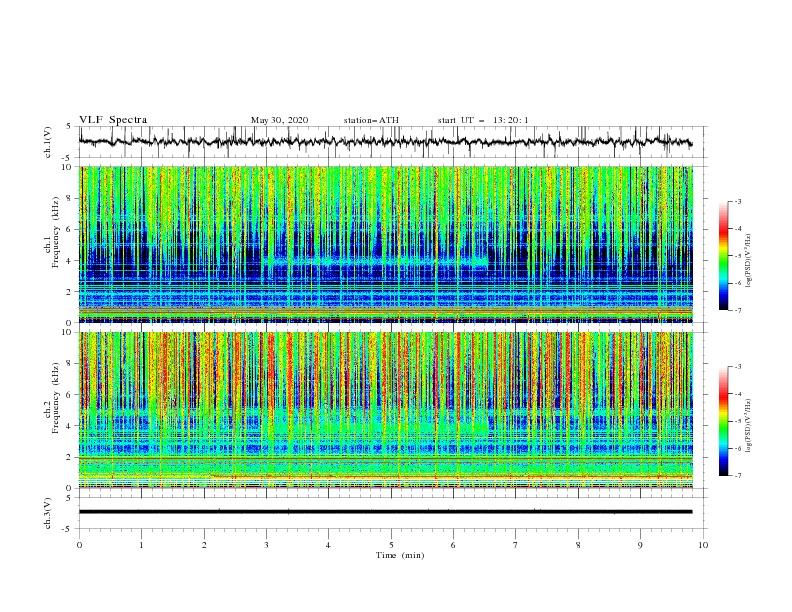The height and width of the screenshot is (612, 792).
Task: Click the "9" minute tick label
Action: coord(640,545)
